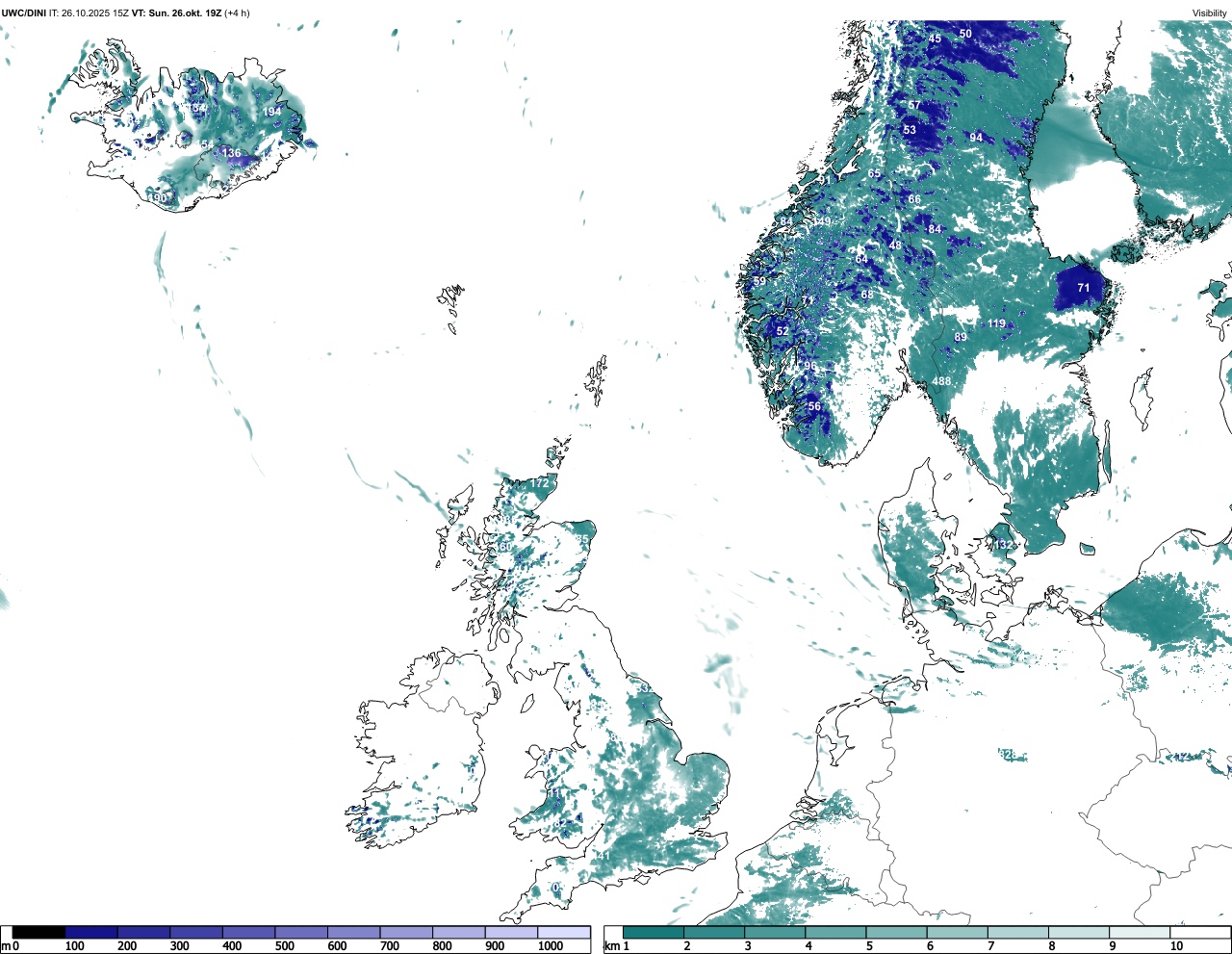Select the pale swatch above 1000 m
Screen dimensions: 1232x954
(564, 932)
